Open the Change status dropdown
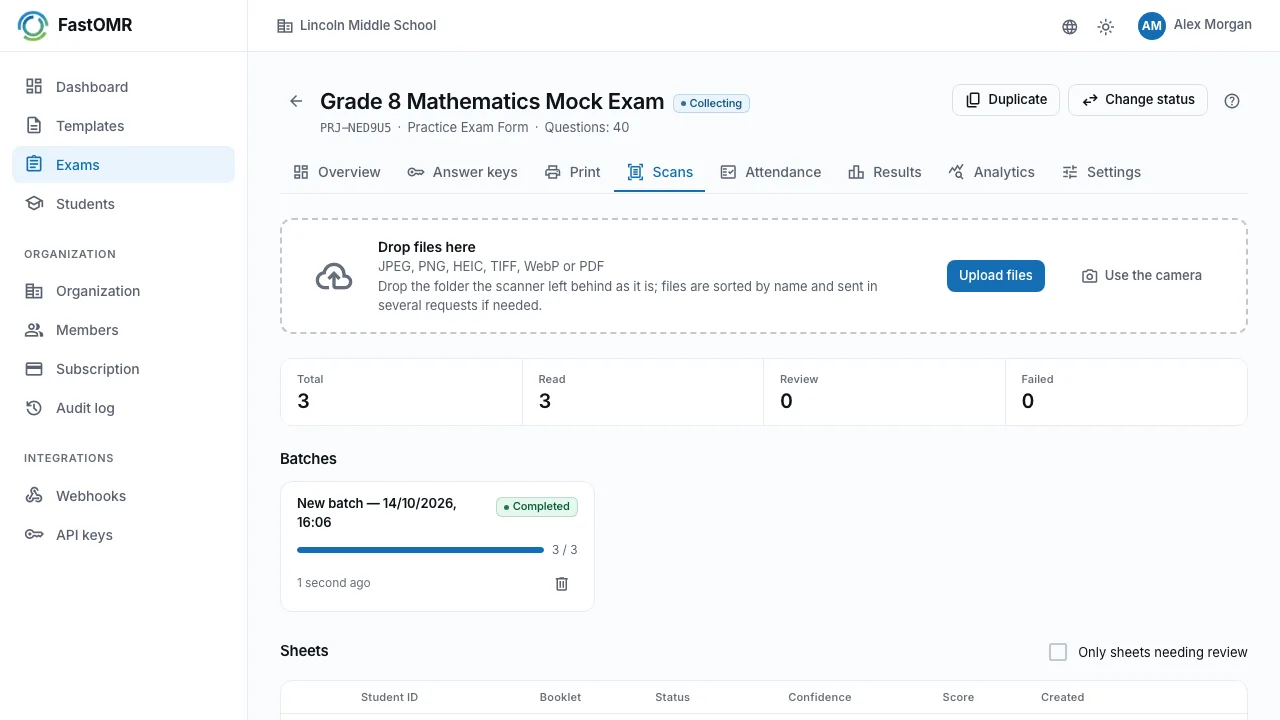Viewport: 1280px width, 720px height. [1138, 100]
